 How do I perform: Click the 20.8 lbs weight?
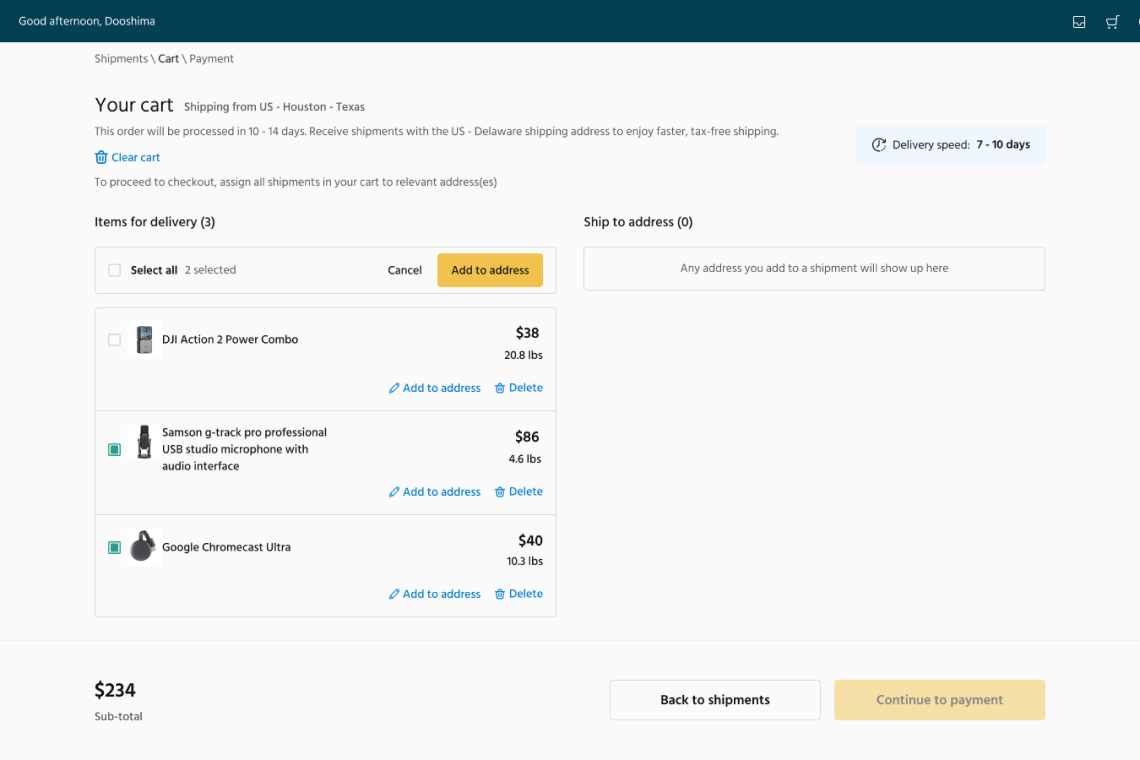pyautogui.click(x=523, y=356)
